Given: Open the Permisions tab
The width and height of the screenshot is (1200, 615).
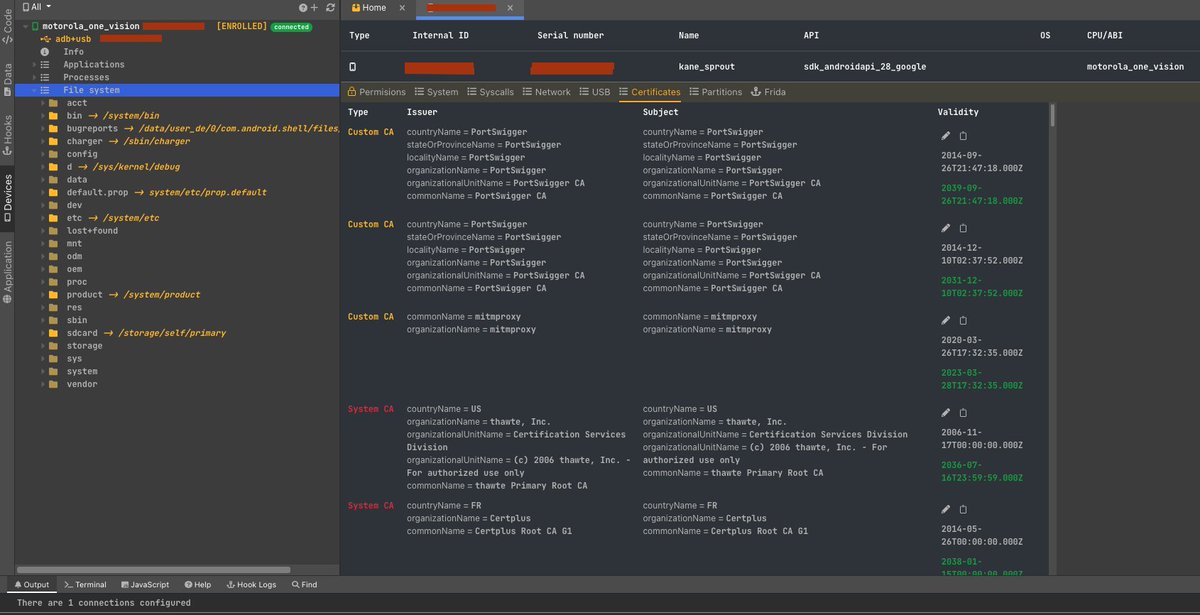Looking at the screenshot, I should click(x=376, y=92).
